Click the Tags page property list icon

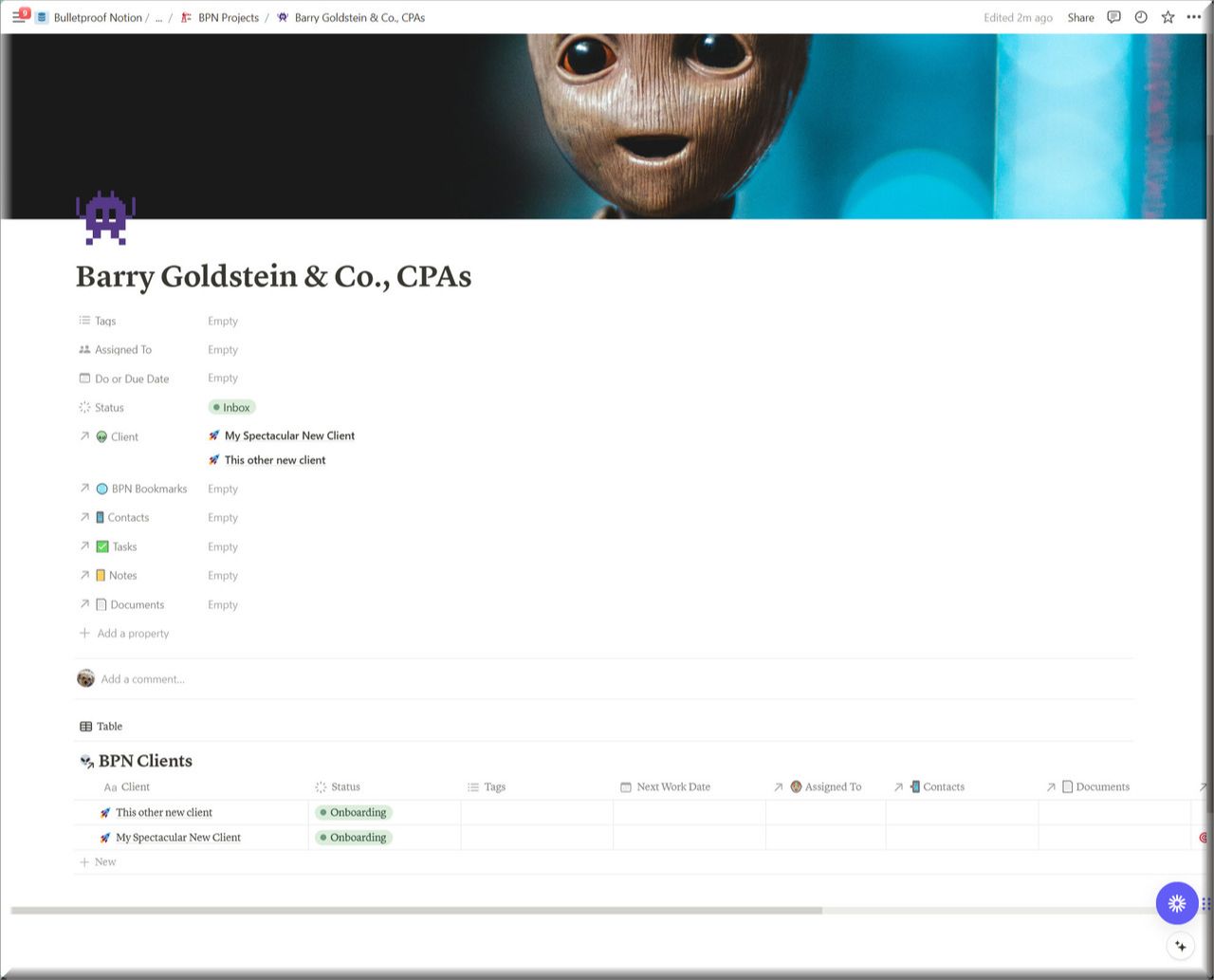(x=84, y=321)
